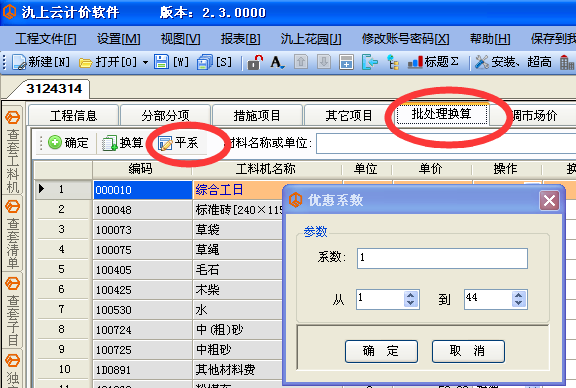Screen dimensions: 576x388
Task: Create new project with 新建[N] icon
Action: coord(41,62)
